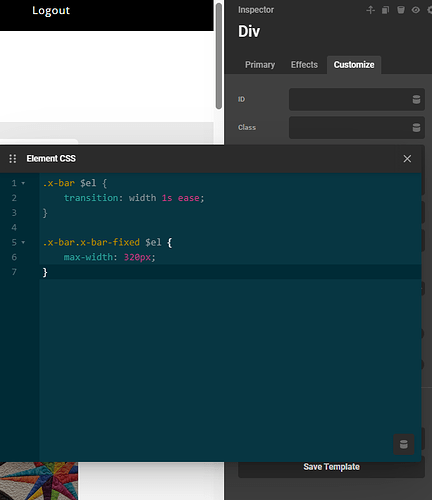Click the preview pane vertical scrollbar

219,56
